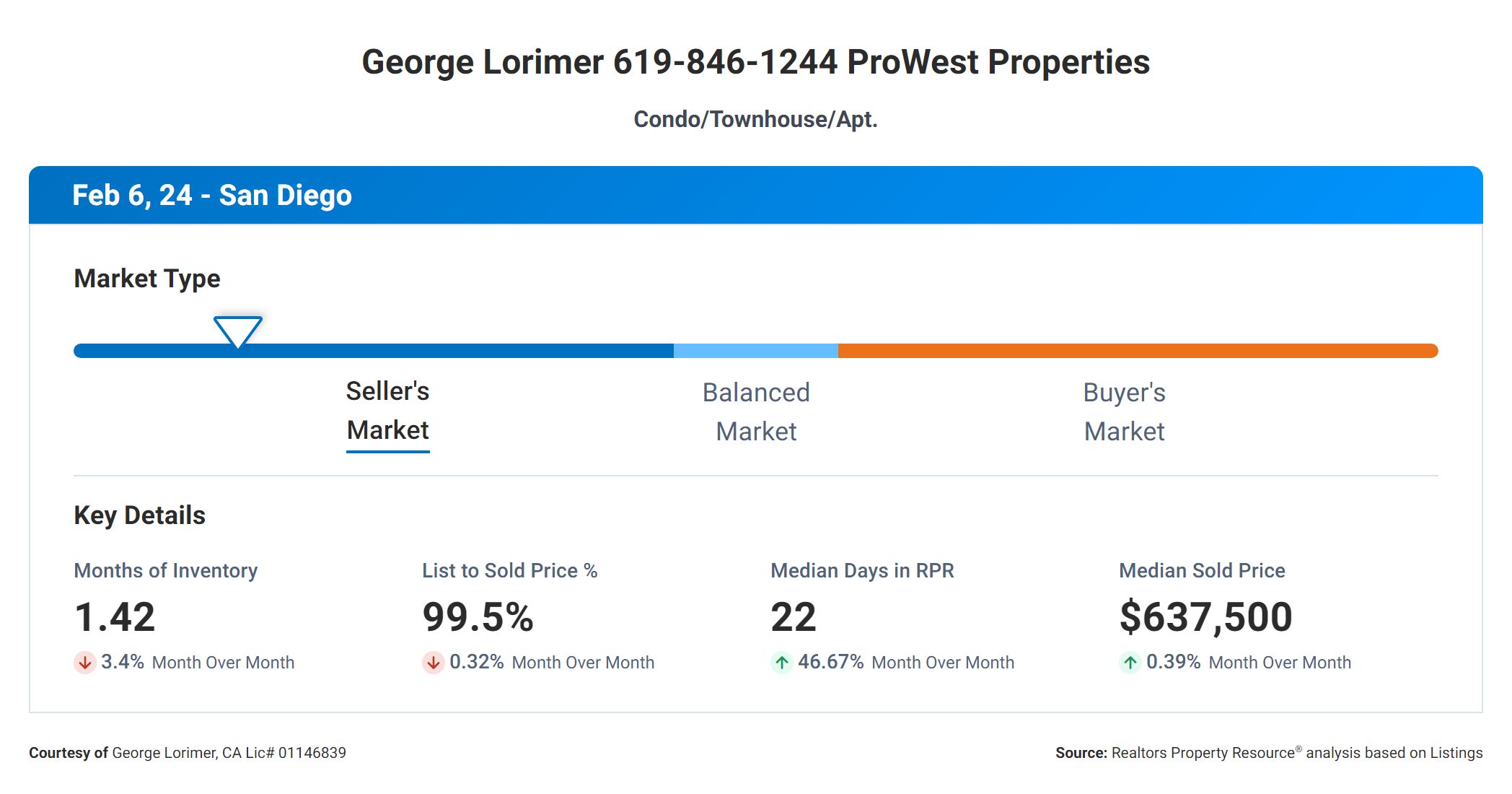Click the triangle market type indicator
The width and height of the screenshot is (1512, 794).
[237, 331]
